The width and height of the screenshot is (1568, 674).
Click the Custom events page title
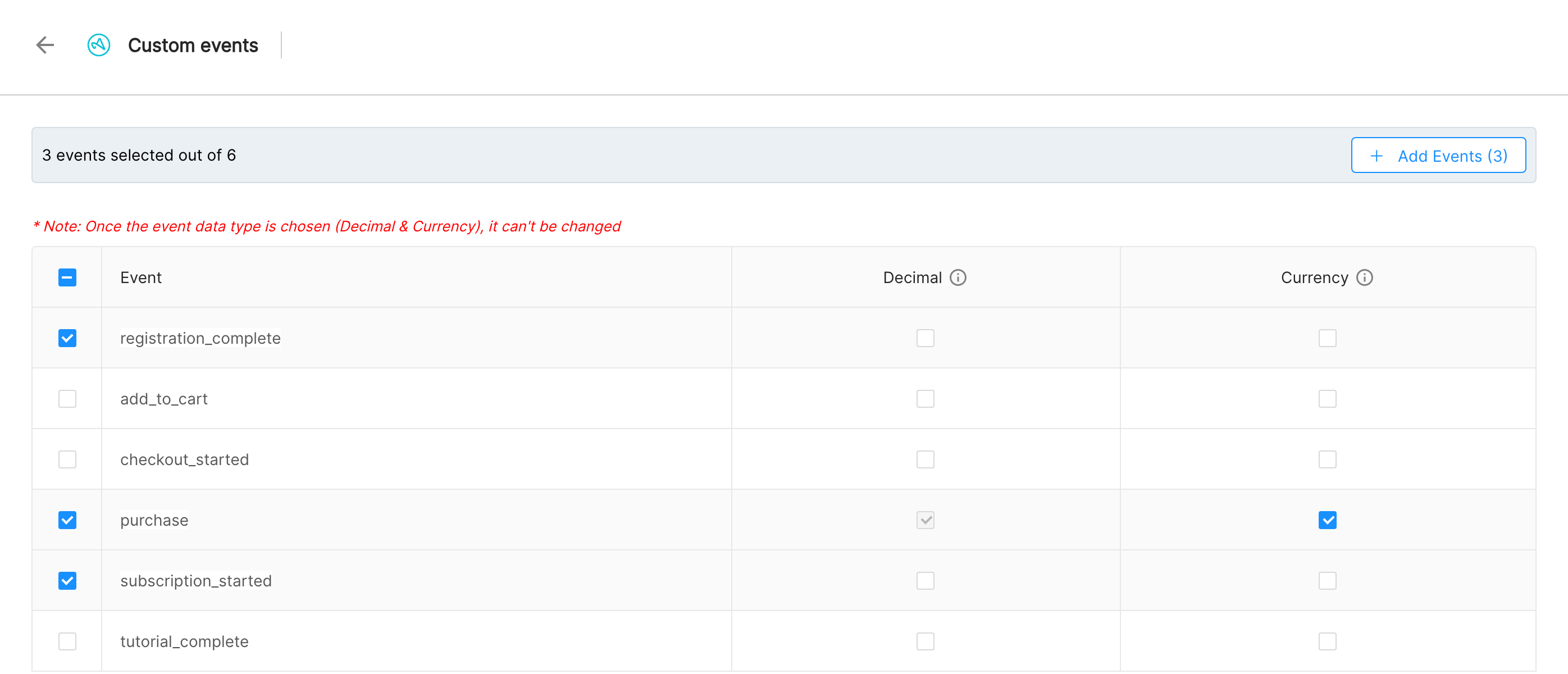[x=193, y=45]
